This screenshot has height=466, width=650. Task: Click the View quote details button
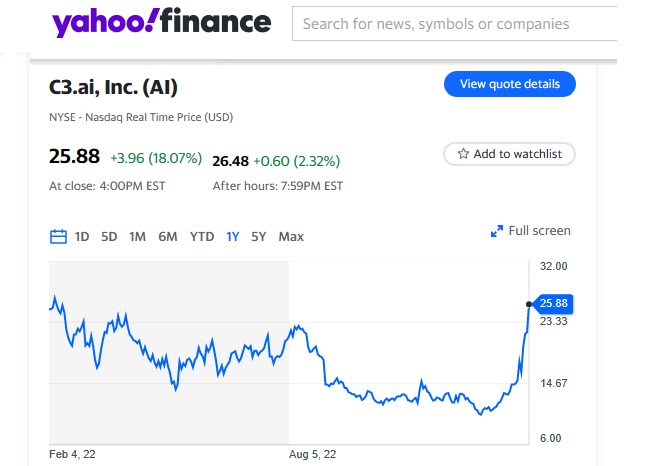tap(509, 84)
